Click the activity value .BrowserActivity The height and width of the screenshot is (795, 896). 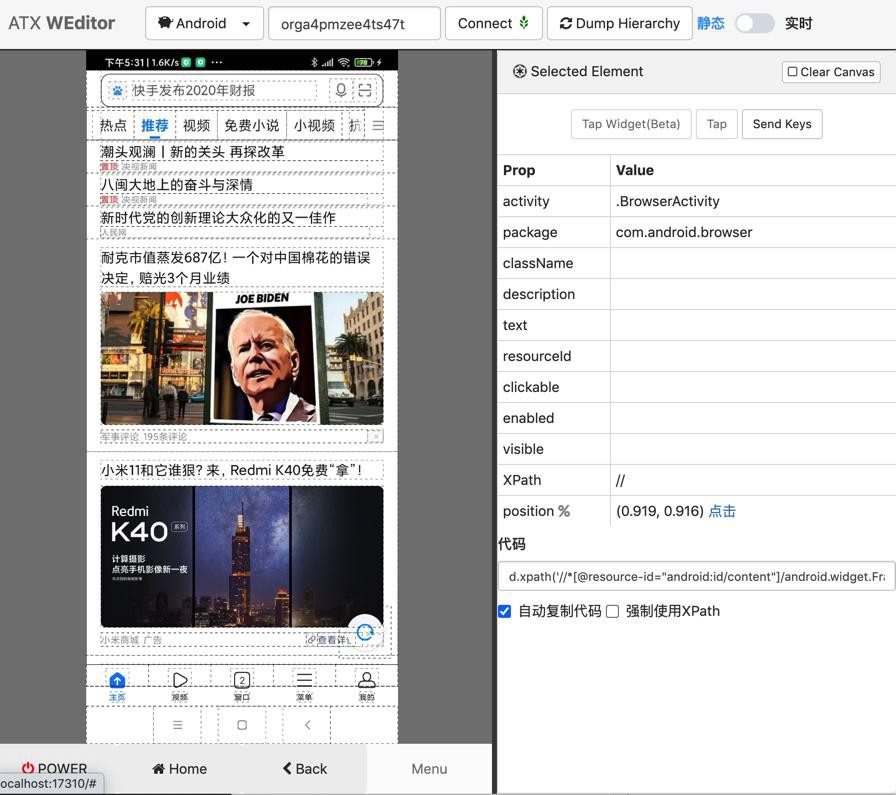pyautogui.click(x=667, y=201)
